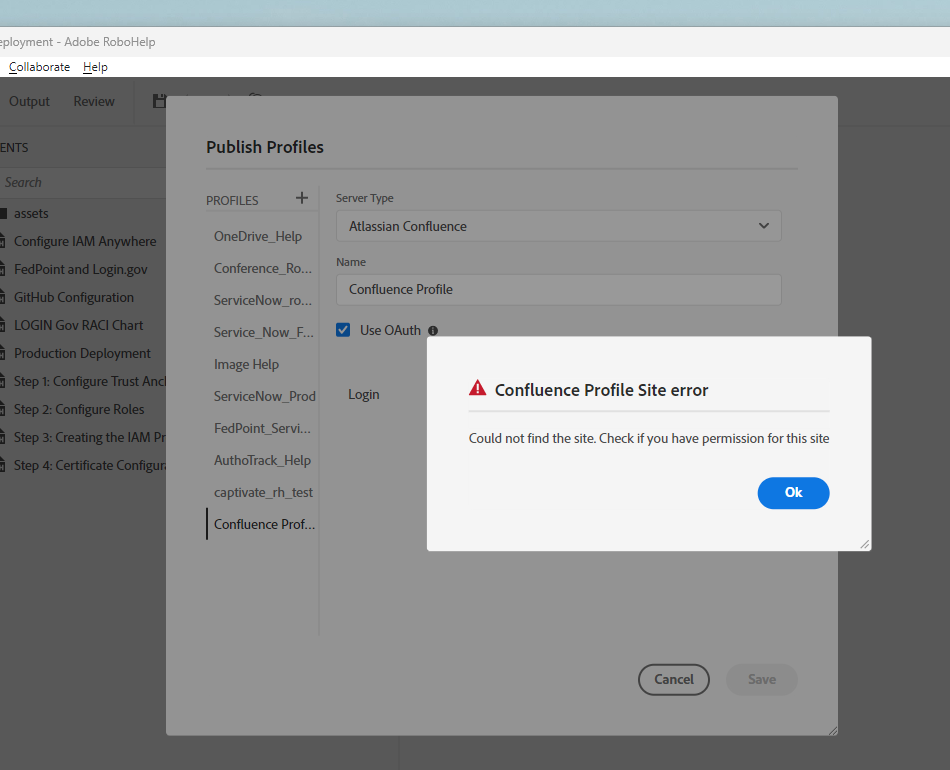Open GitHub Configuration topic
This screenshot has width=950, height=770.
tap(74, 297)
